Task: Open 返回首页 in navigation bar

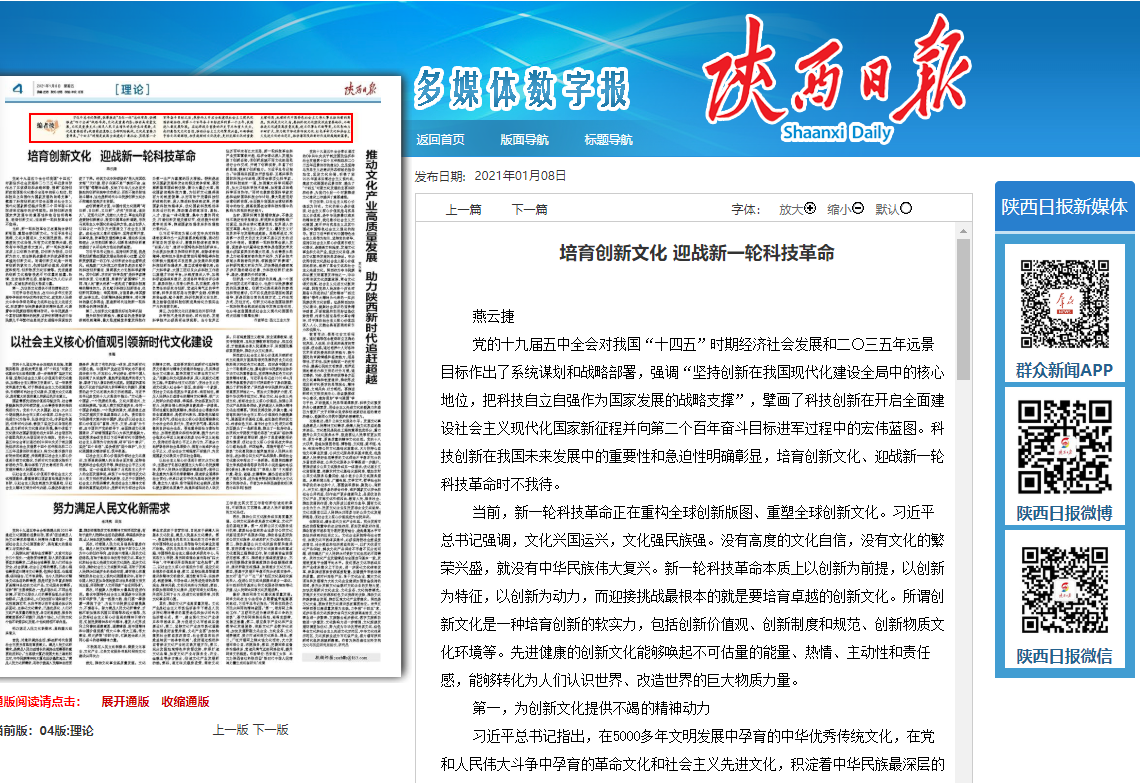Action: pos(441,140)
